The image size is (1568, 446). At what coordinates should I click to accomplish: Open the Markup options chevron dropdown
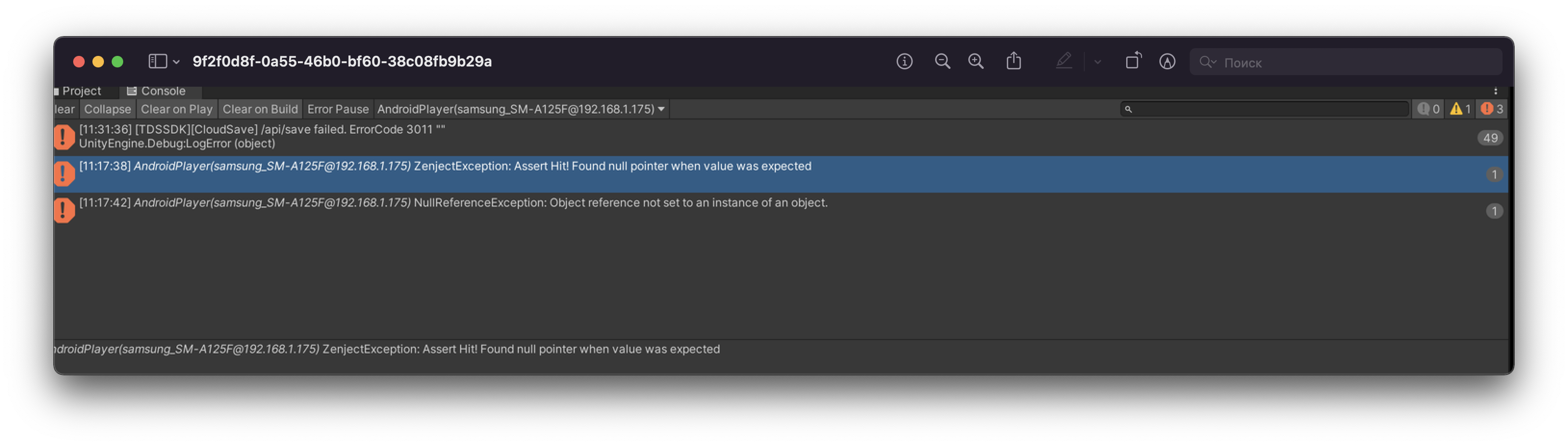pyautogui.click(x=1097, y=62)
